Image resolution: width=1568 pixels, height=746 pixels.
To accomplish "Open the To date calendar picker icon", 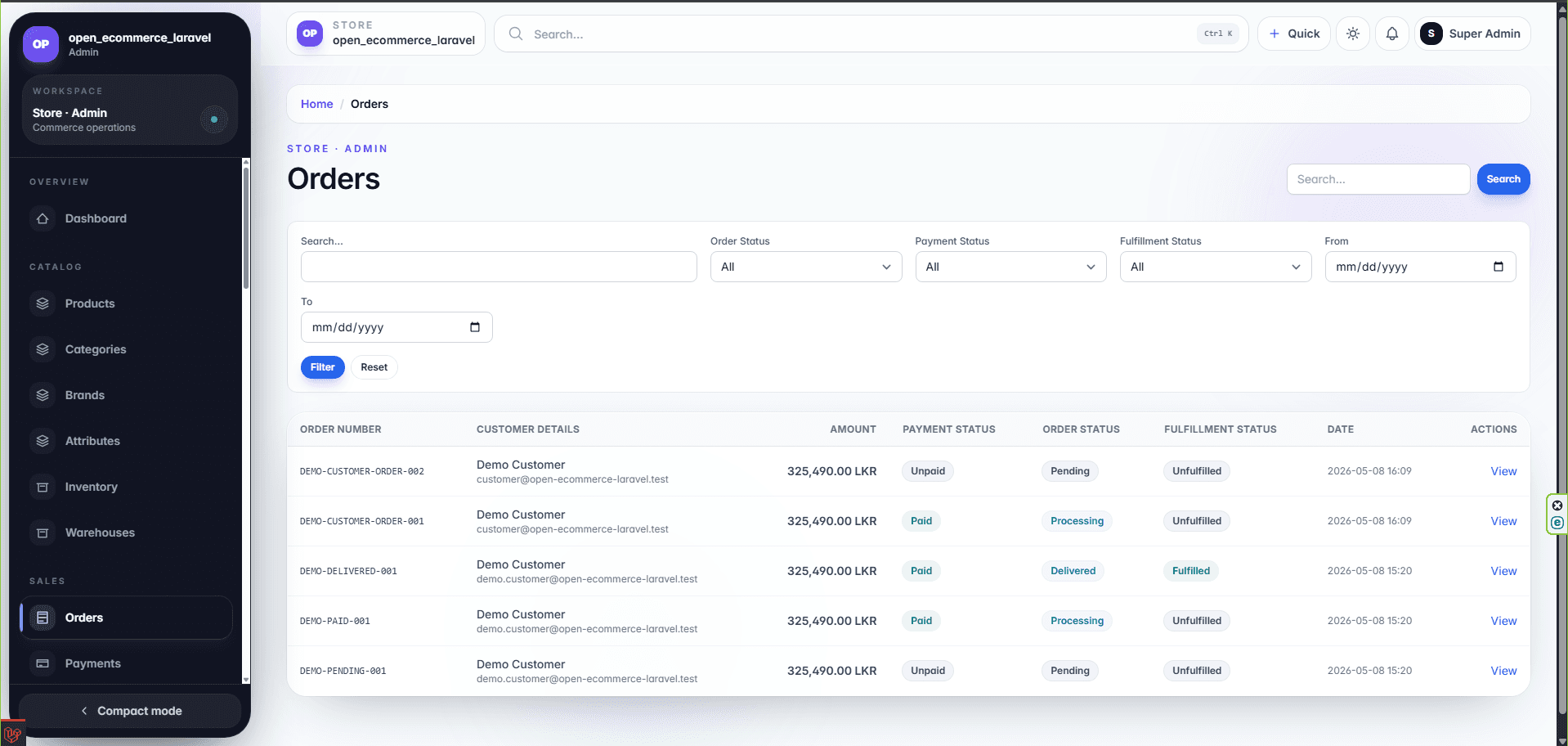I will [475, 327].
